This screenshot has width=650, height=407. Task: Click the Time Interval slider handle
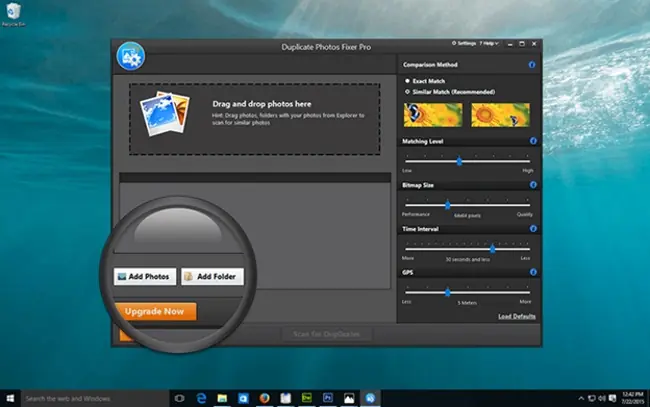492,249
